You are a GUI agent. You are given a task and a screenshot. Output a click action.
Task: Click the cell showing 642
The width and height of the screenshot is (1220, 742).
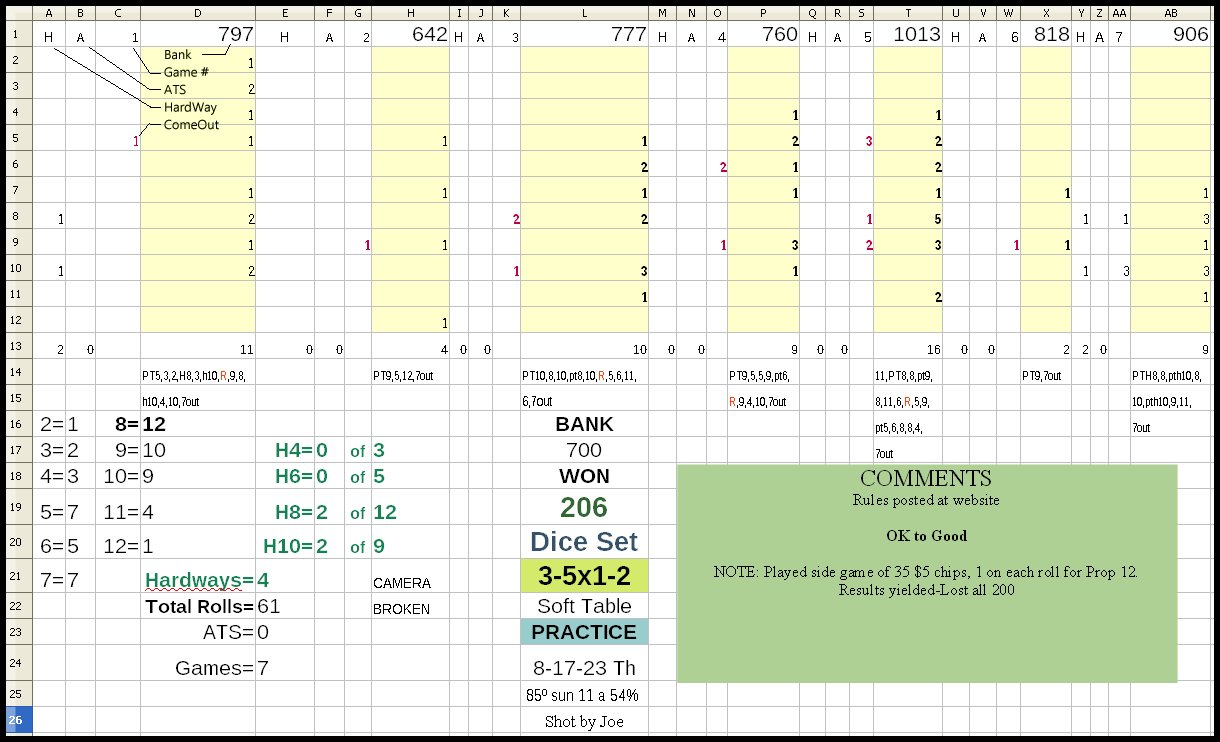tap(409, 34)
